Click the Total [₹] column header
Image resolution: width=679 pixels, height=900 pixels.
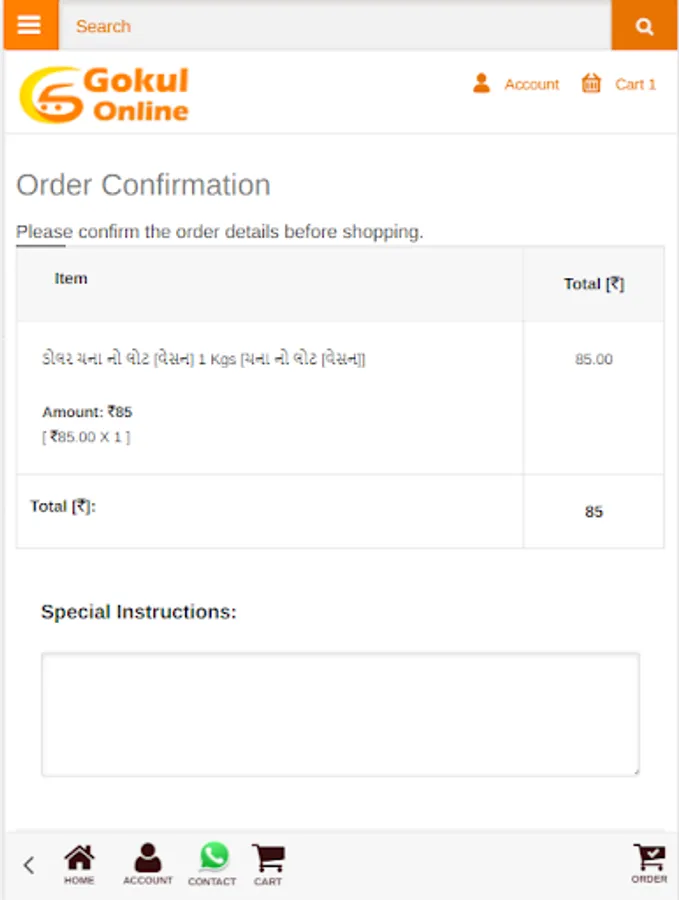593,284
